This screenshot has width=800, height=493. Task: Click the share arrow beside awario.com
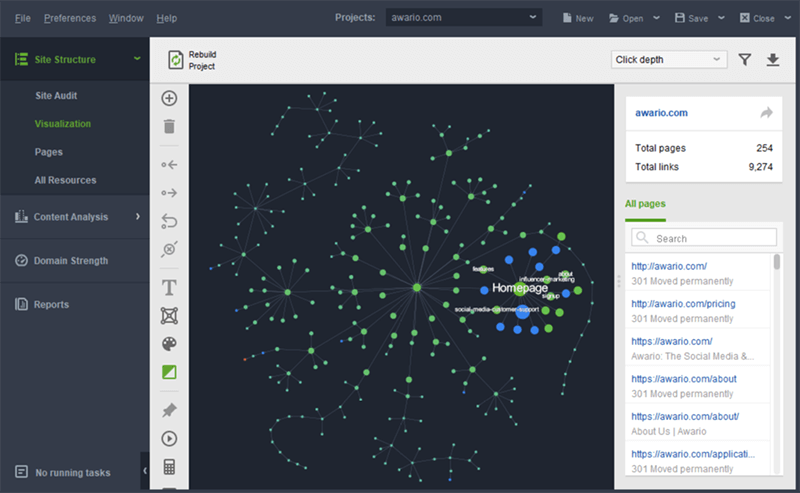[x=766, y=113]
